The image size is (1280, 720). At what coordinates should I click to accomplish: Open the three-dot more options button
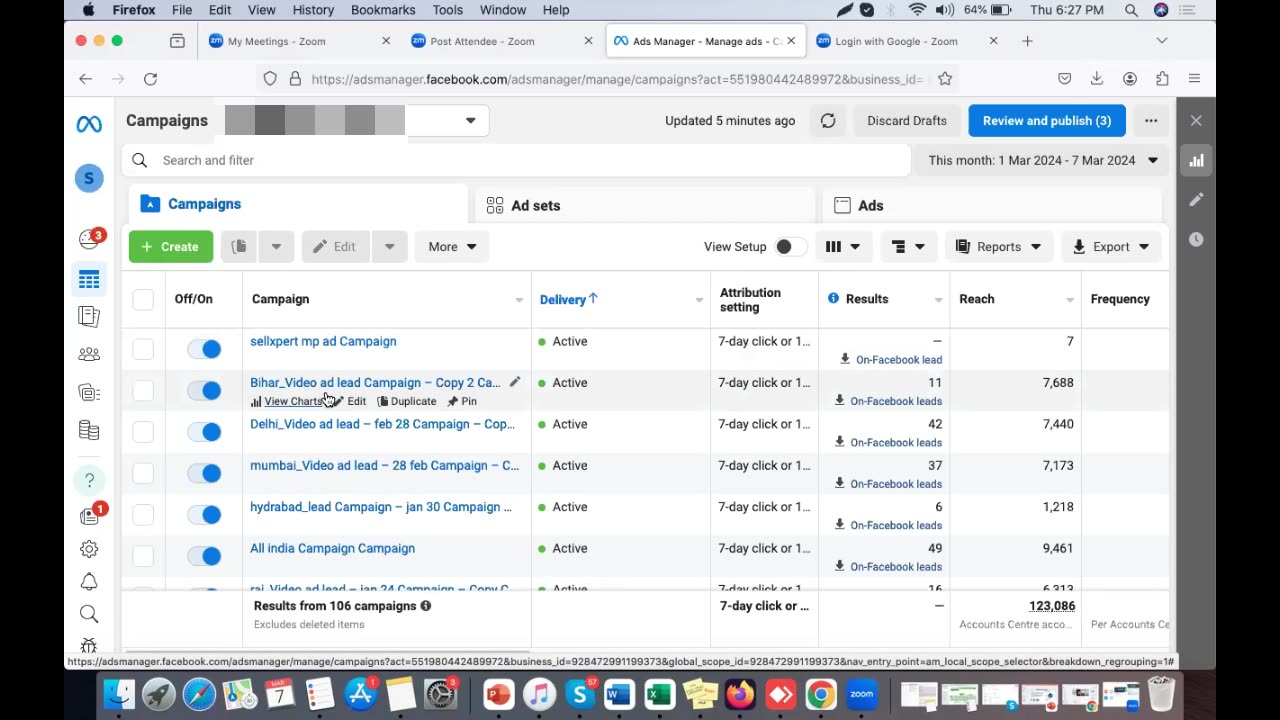click(1151, 121)
